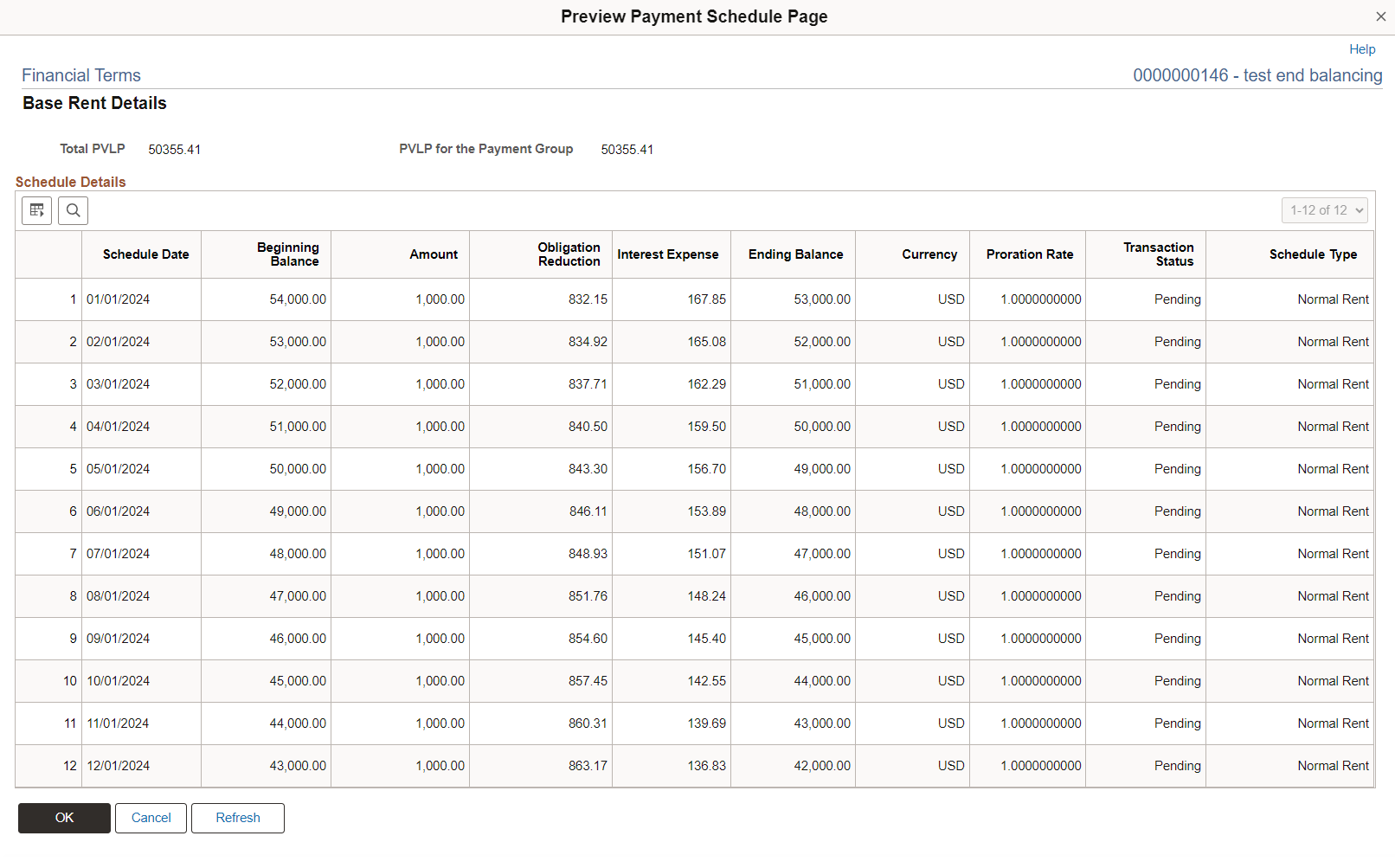
Task: Sort by the Beginning Balance column header
Action: pos(288,254)
